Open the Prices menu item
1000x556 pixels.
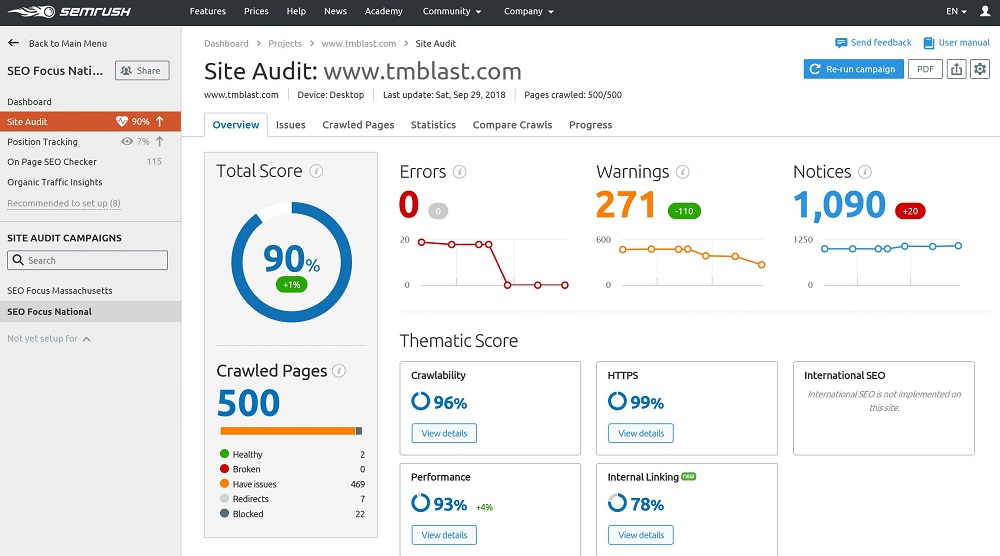pos(256,11)
